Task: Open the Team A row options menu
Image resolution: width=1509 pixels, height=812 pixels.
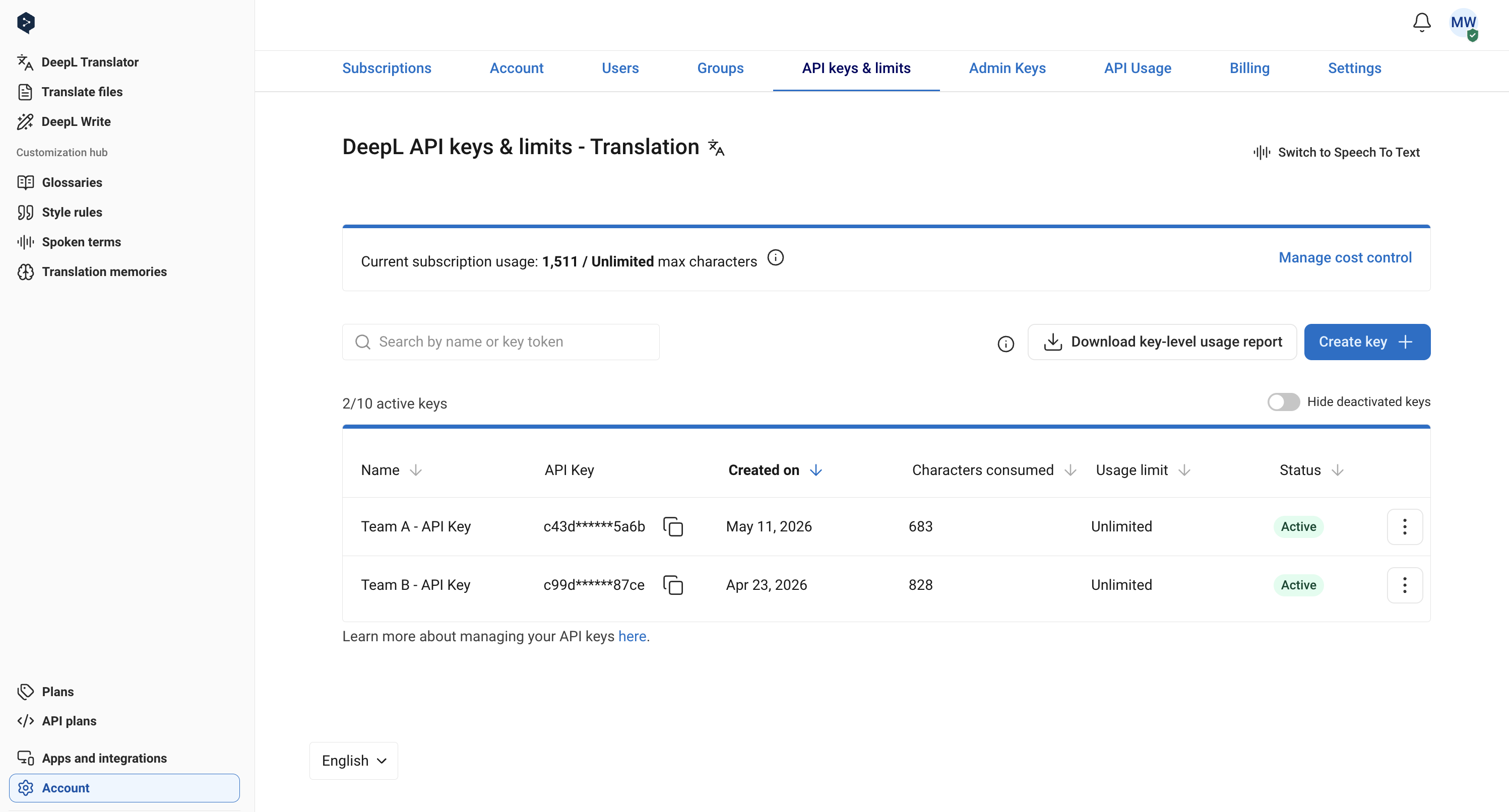Action: [1405, 526]
